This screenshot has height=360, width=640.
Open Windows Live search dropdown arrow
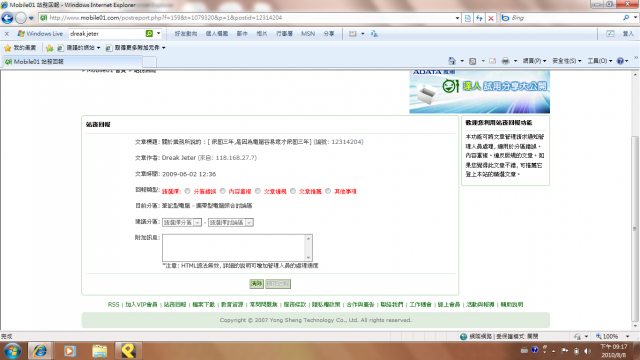(158, 33)
